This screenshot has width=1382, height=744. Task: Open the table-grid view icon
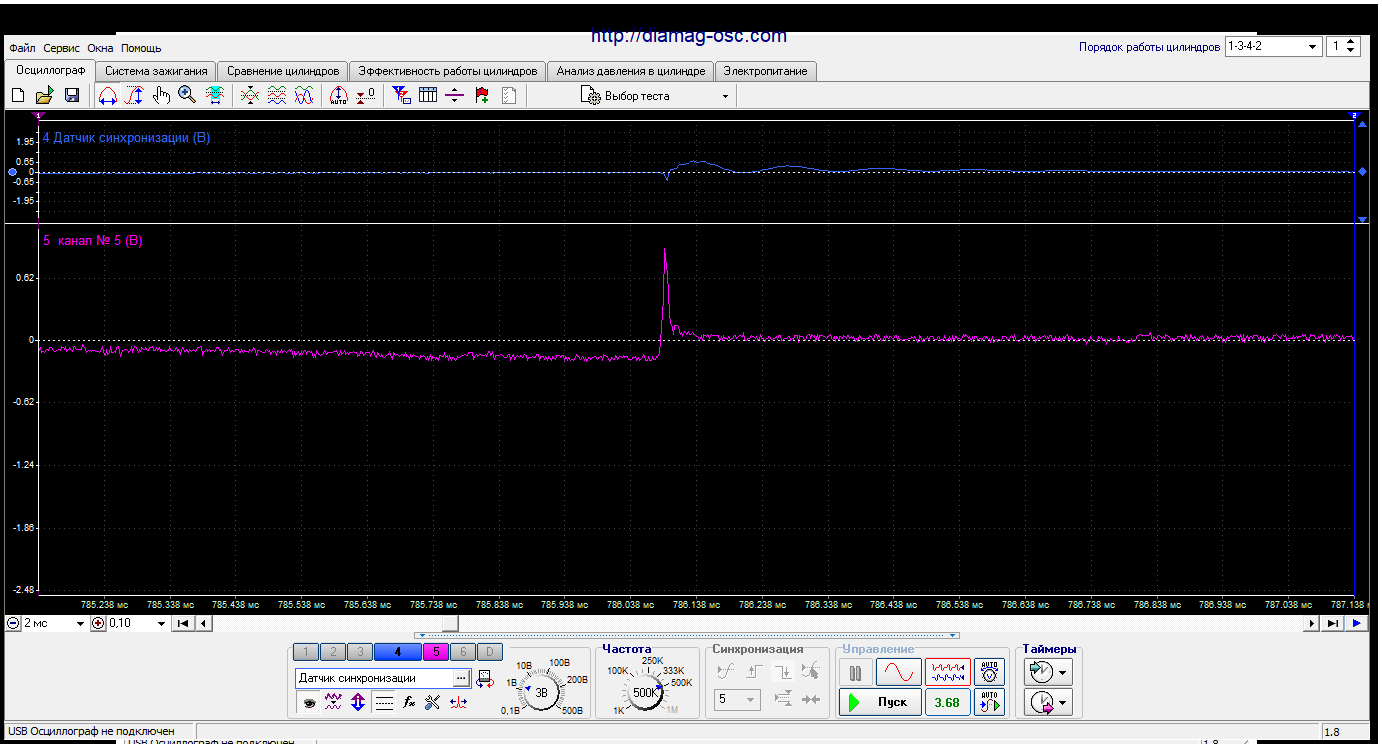pos(428,96)
